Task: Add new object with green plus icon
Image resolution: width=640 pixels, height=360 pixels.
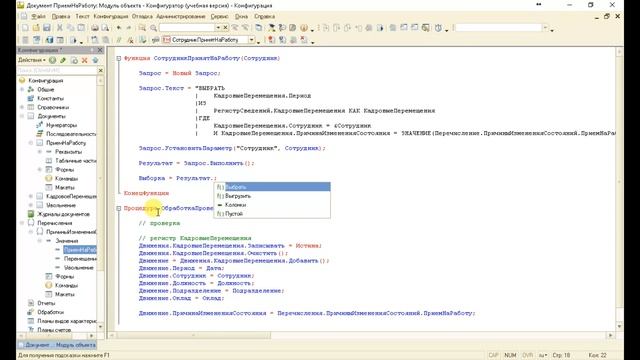Action: tap(53, 60)
